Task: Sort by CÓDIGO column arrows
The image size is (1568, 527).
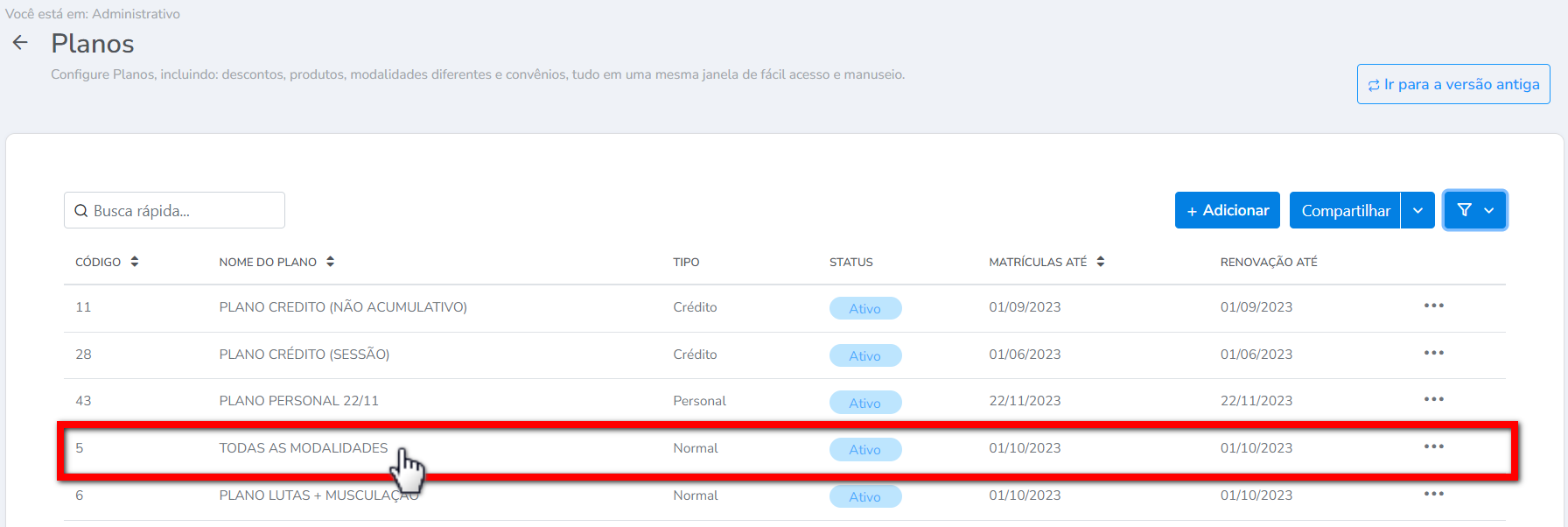Action: (135, 262)
